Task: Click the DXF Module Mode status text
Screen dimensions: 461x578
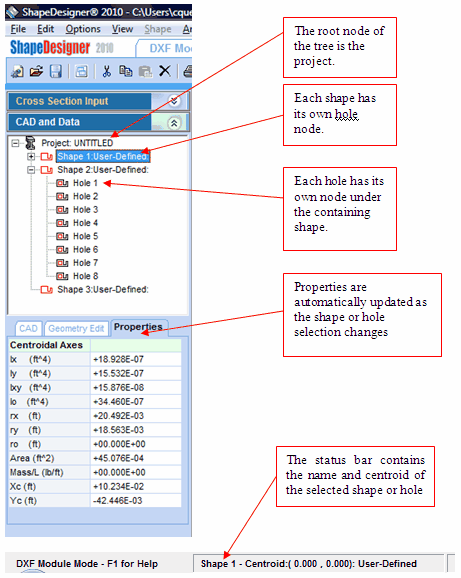Action: point(87,564)
